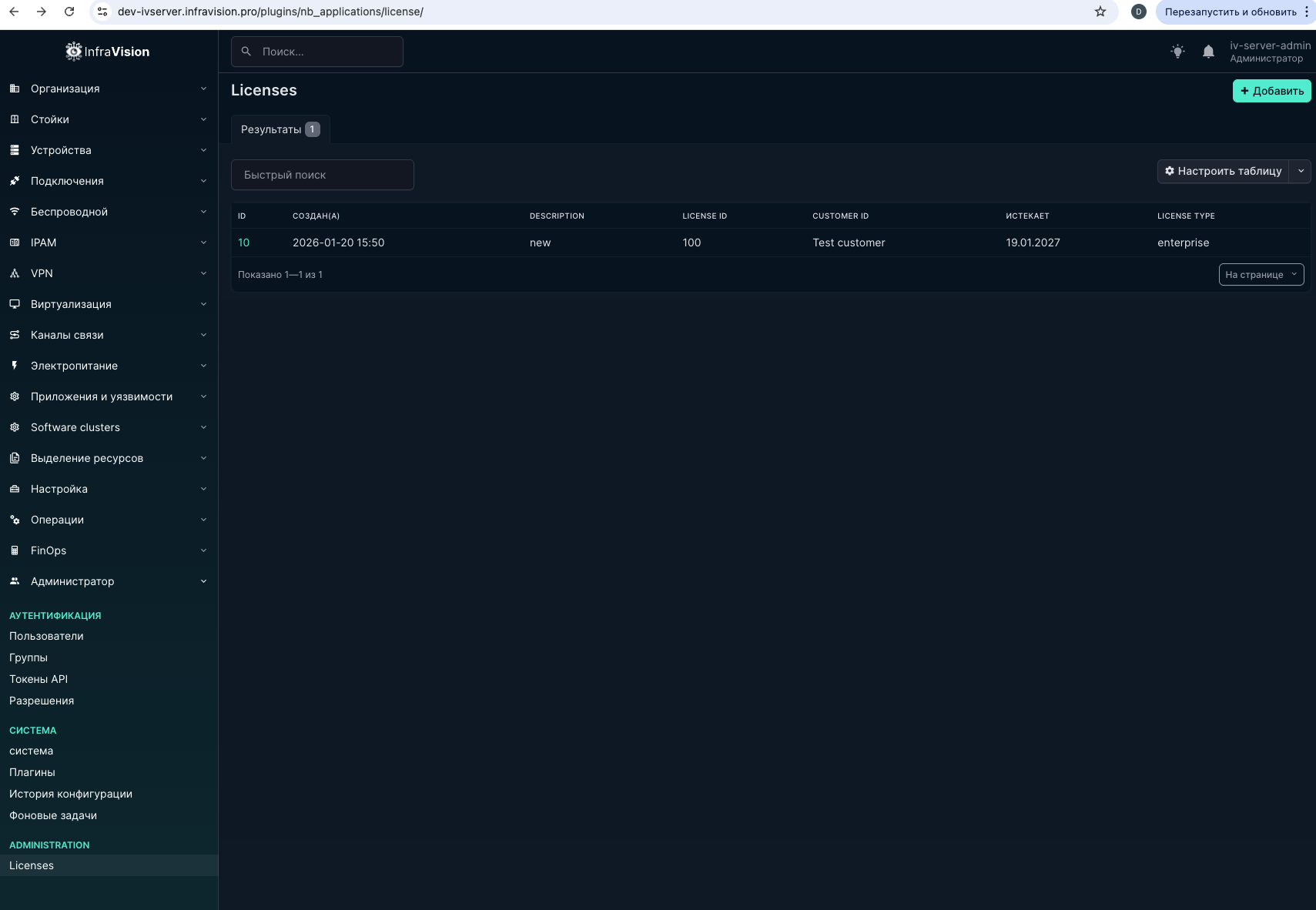Open notifications via the bell icon
The image size is (1316, 910).
pyautogui.click(x=1208, y=52)
